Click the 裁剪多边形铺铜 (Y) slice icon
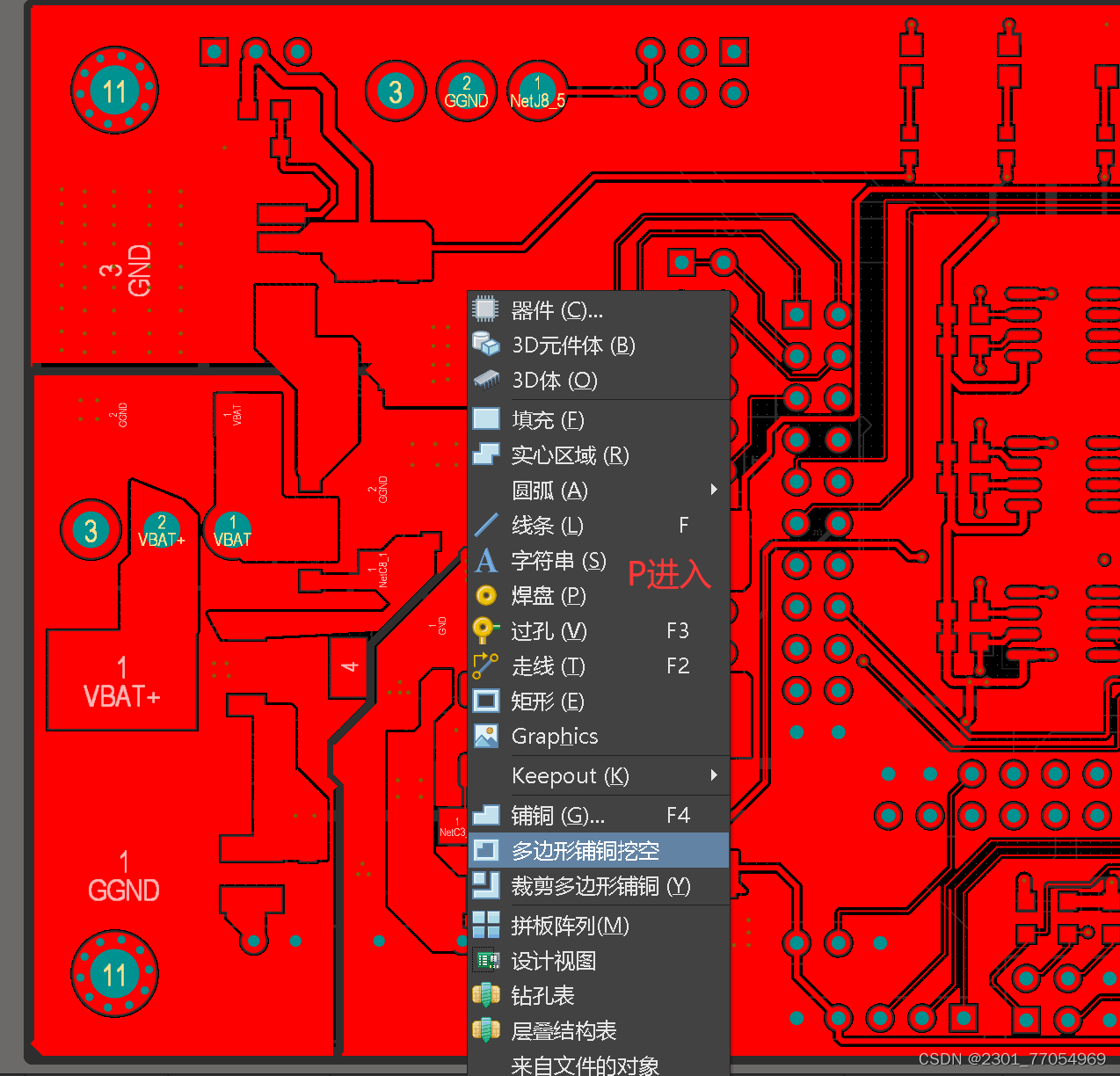This screenshot has height=1076, width=1120. 486,885
